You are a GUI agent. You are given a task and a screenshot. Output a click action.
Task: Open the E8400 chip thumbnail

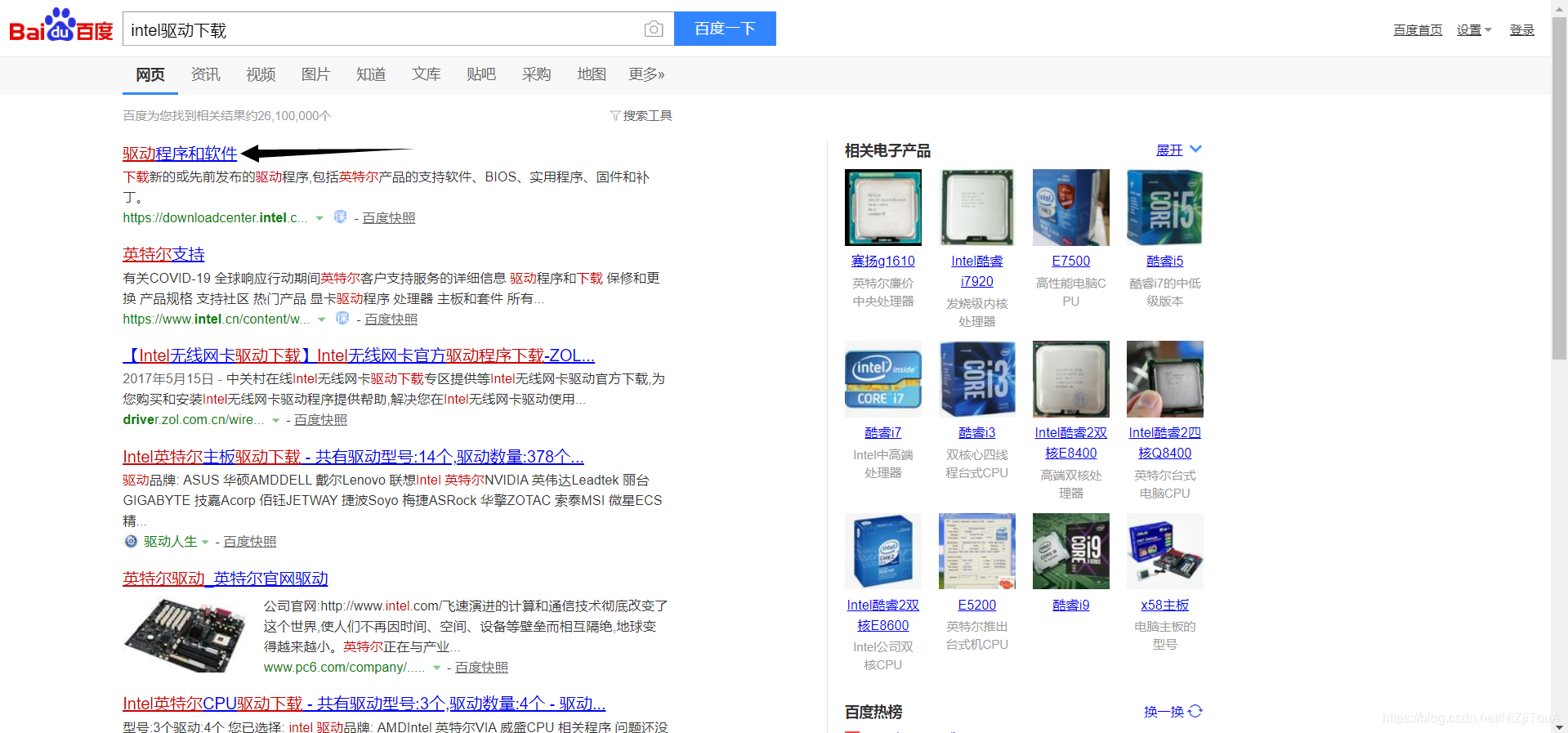[1071, 379]
